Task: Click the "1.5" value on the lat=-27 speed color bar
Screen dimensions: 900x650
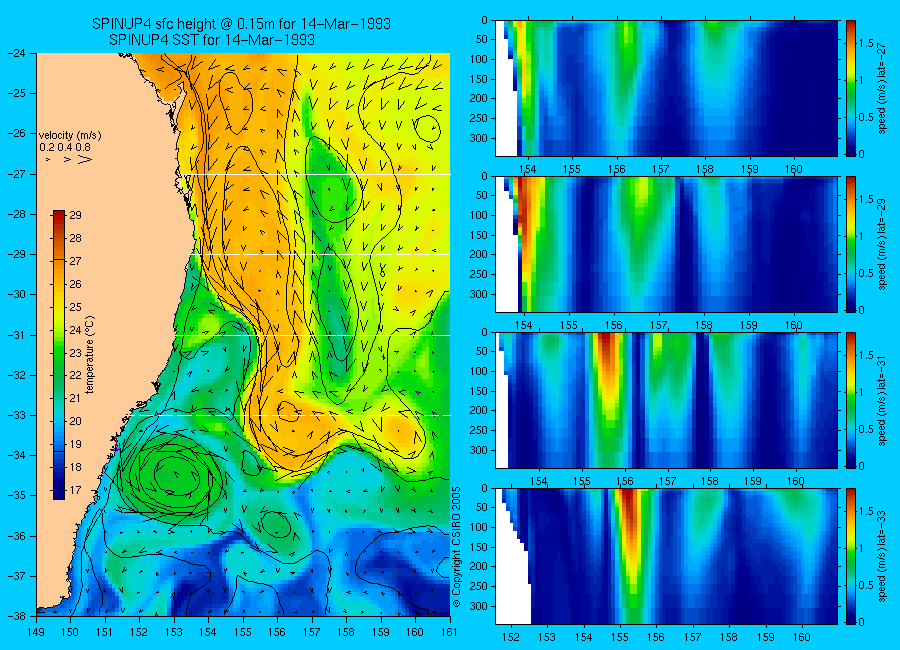Action: click(866, 44)
